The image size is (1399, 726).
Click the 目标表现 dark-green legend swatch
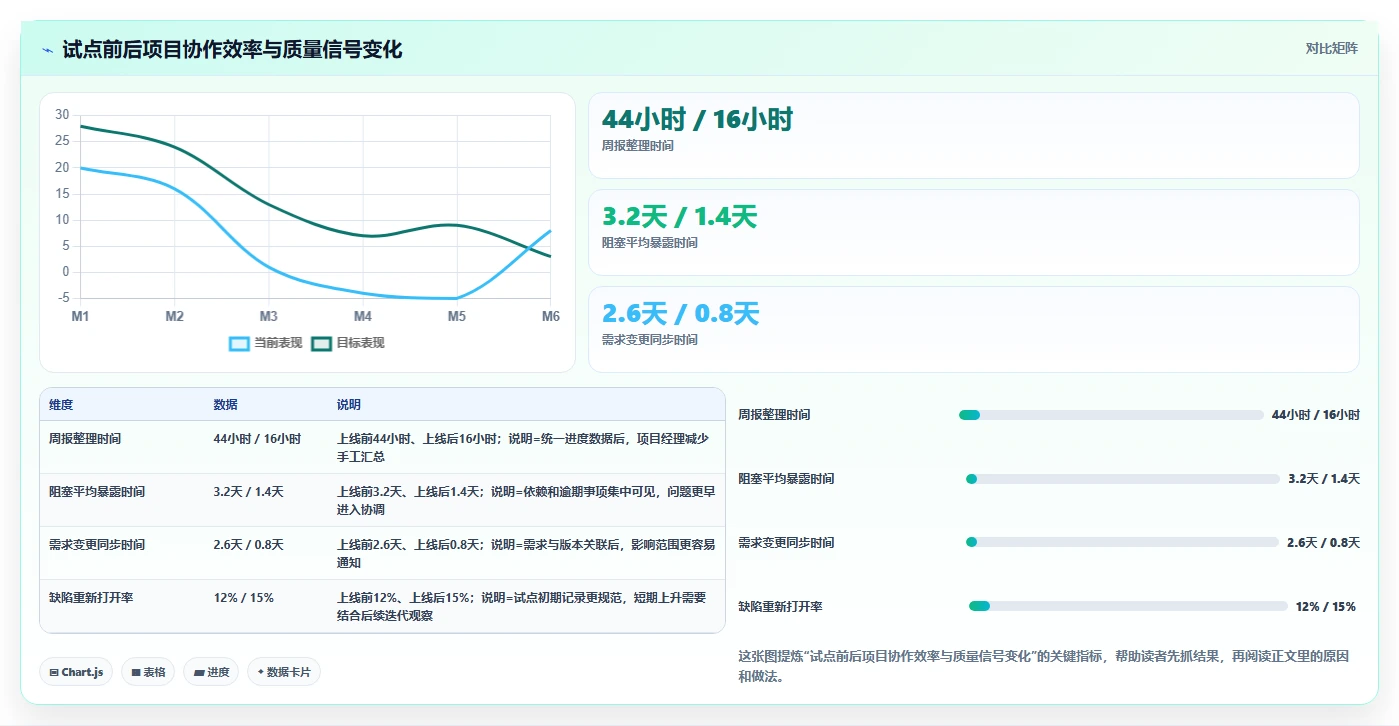[321, 343]
